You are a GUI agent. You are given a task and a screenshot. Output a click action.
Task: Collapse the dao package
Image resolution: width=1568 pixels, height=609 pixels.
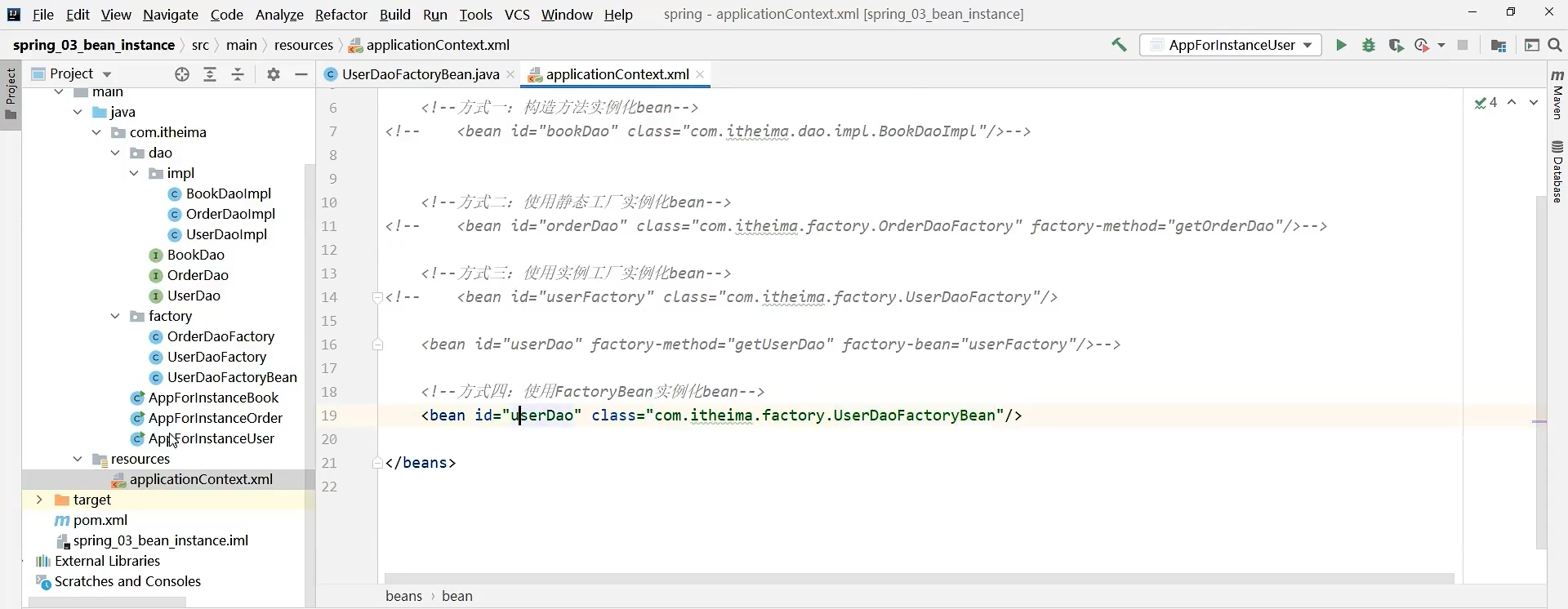coord(115,153)
